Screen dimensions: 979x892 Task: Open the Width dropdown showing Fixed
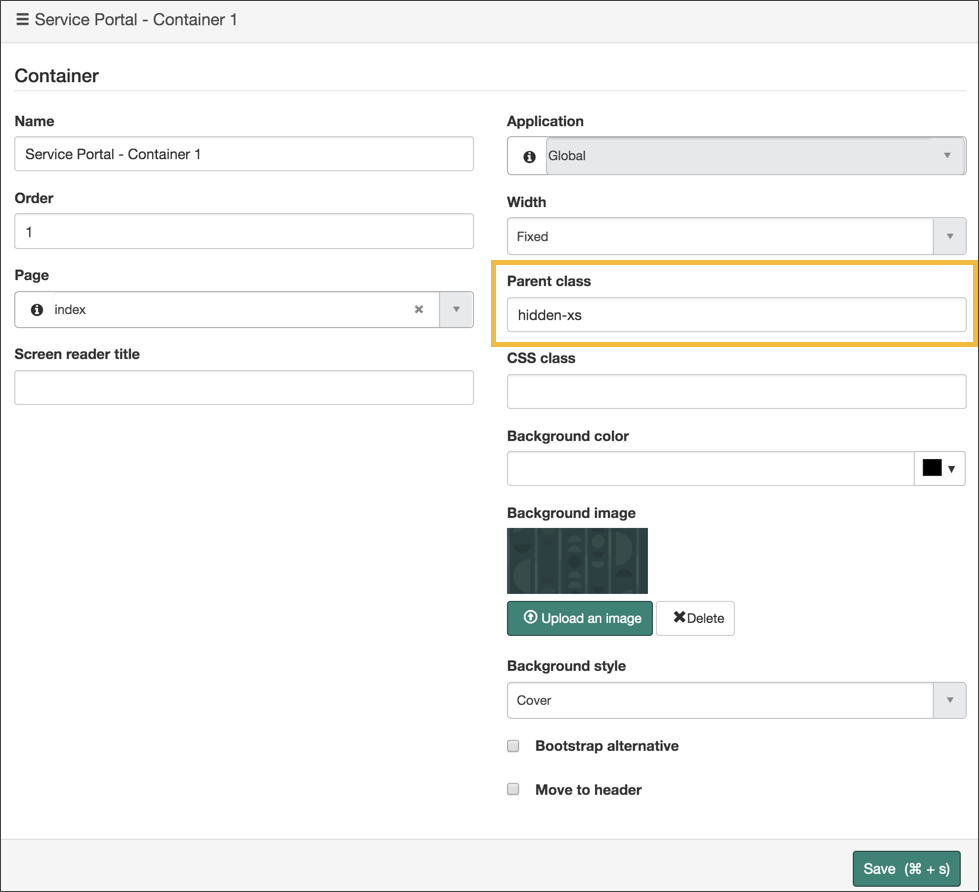(x=948, y=236)
